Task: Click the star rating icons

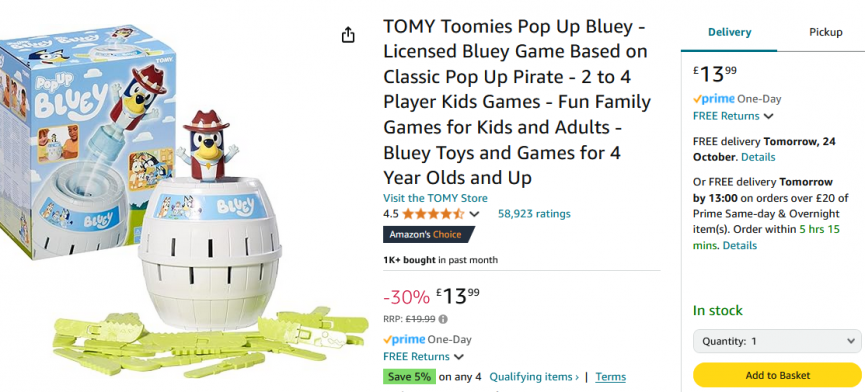Action: pyautogui.click(x=433, y=214)
